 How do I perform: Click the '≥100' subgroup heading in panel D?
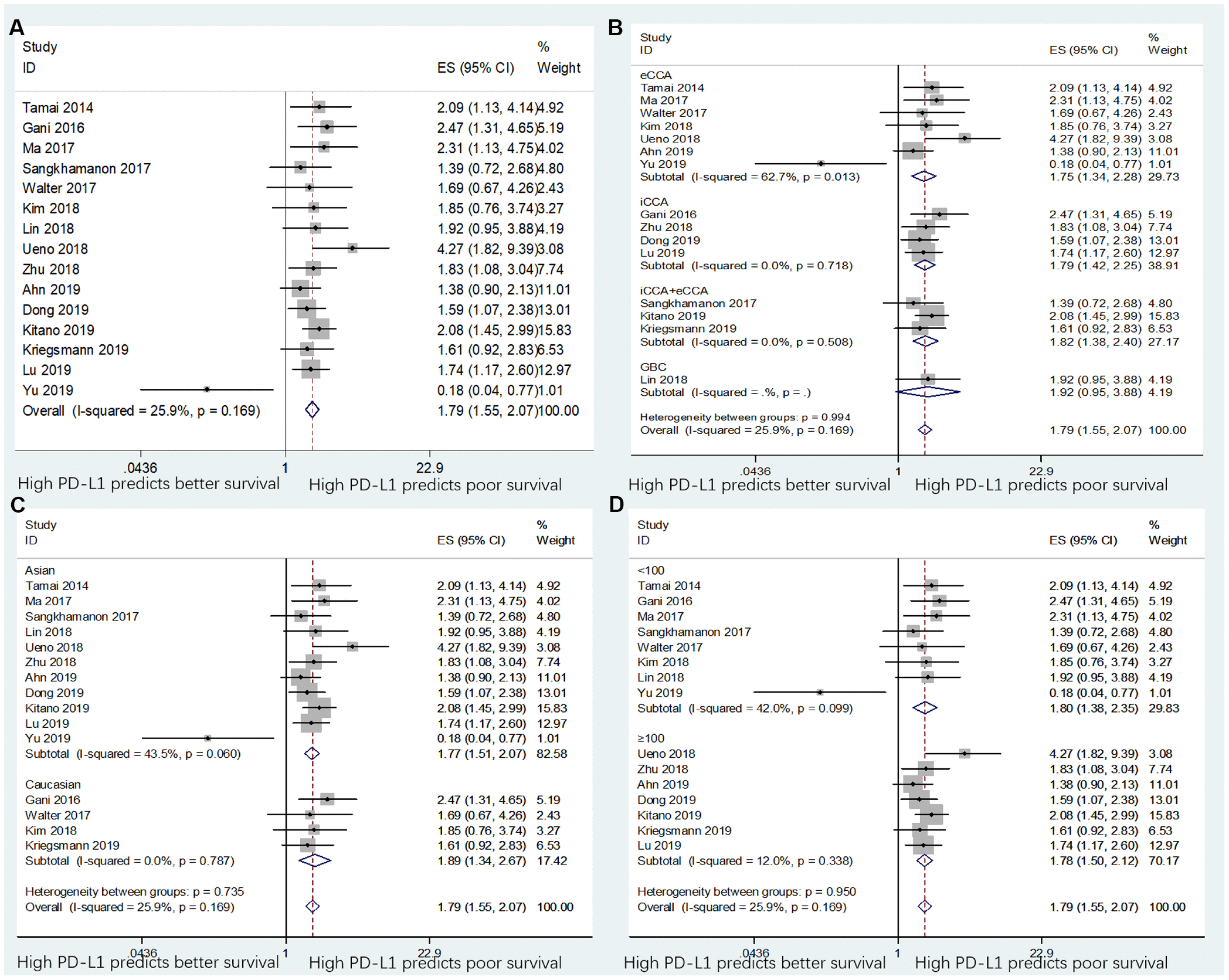651,738
